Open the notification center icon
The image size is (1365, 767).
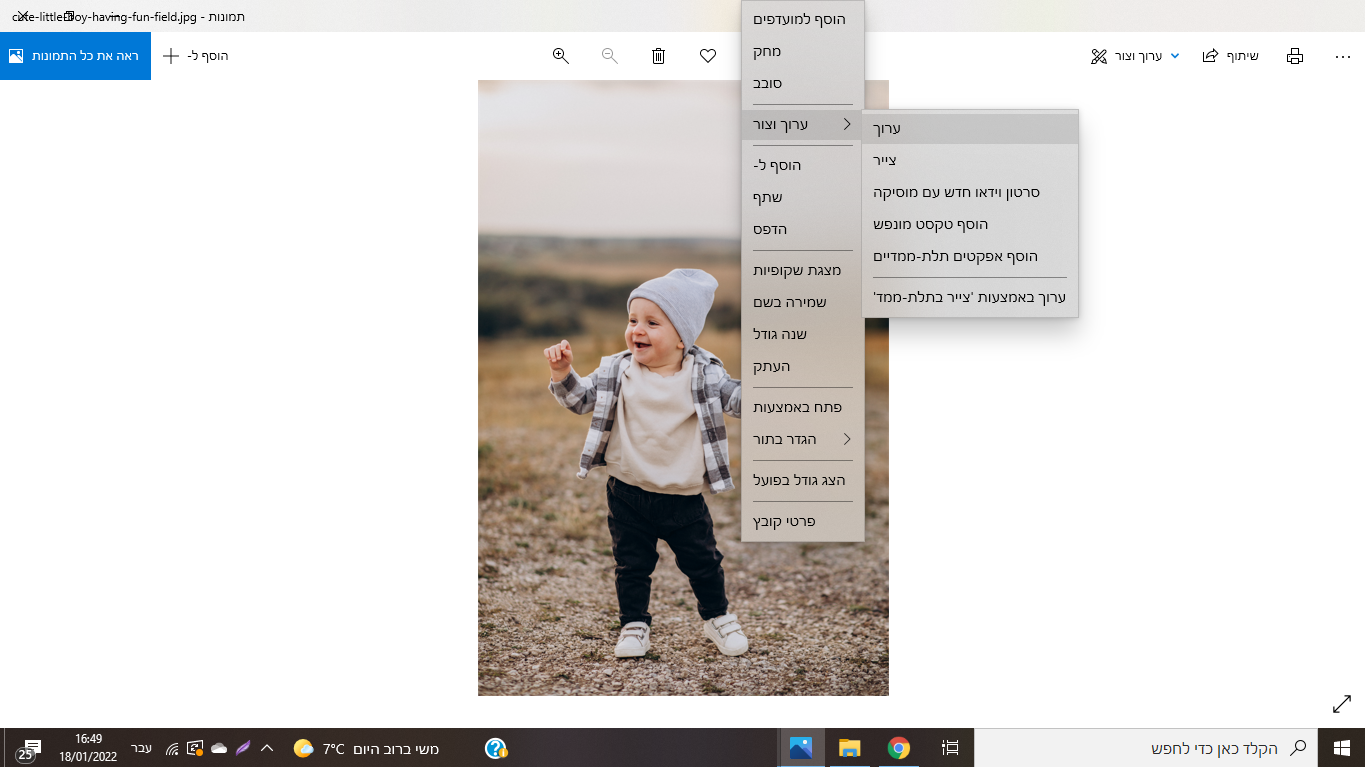[x=29, y=749]
